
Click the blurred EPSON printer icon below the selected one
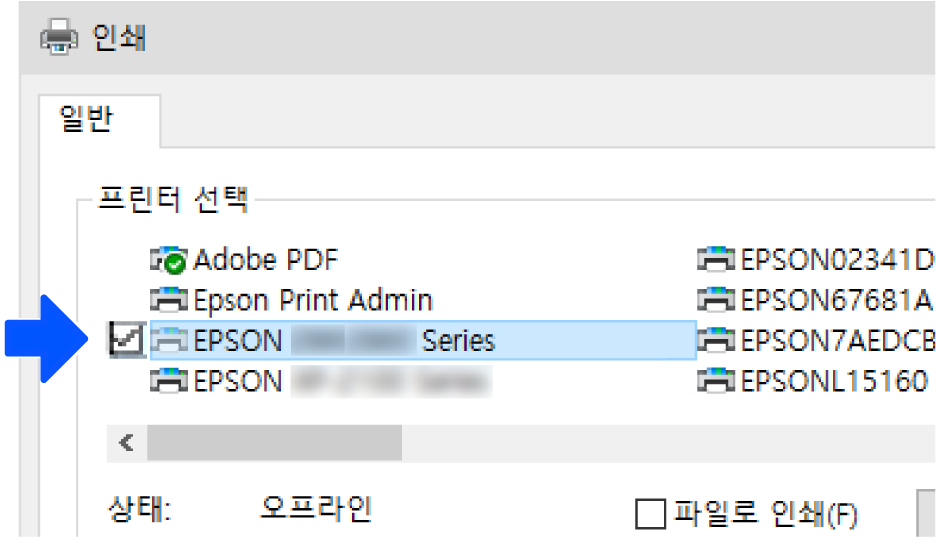(x=168, y=380)
